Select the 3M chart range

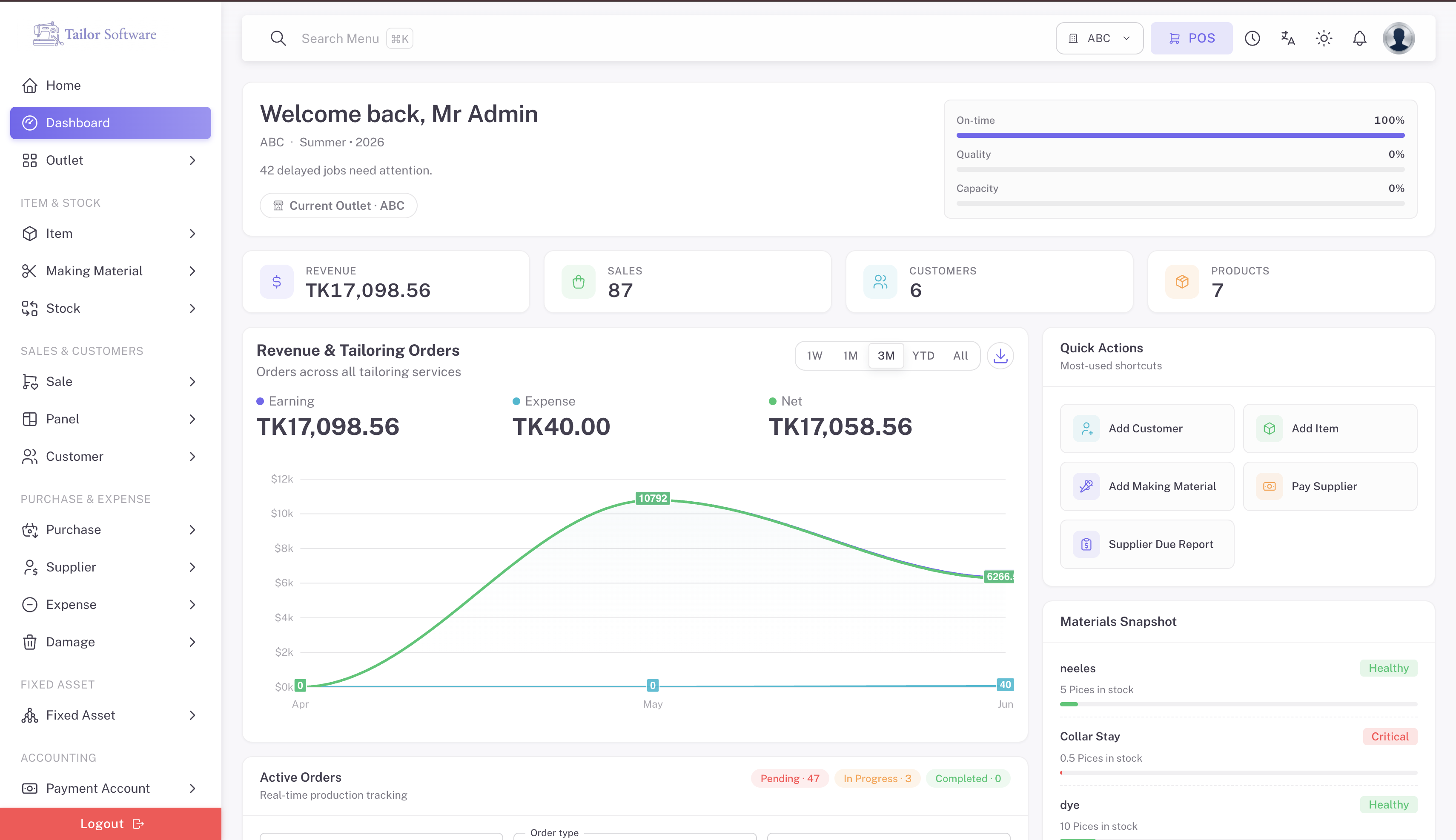(886, 356)
